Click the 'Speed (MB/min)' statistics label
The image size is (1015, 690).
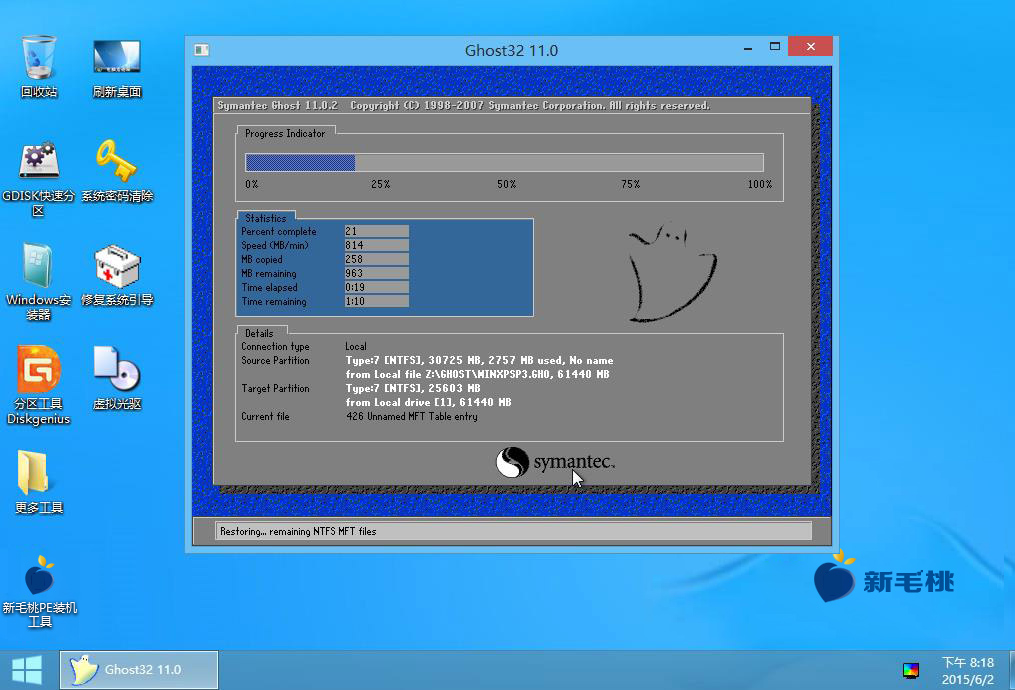click(x=275, y=246)
